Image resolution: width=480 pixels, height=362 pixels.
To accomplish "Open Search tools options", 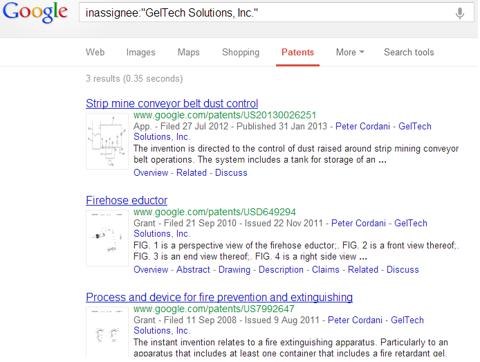I will 409,52.
